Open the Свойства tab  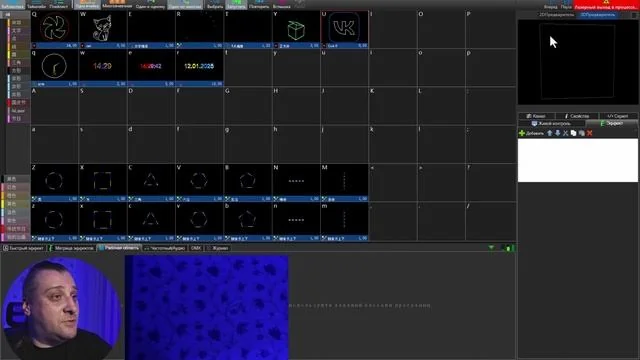coord(578,116)
